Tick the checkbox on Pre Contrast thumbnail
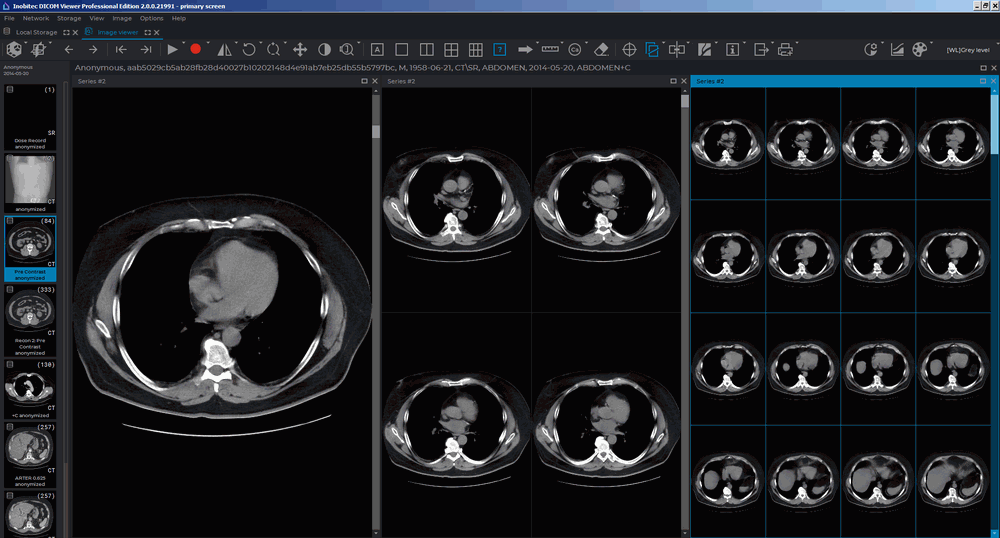1000x538 pixels. coord(10,221)
